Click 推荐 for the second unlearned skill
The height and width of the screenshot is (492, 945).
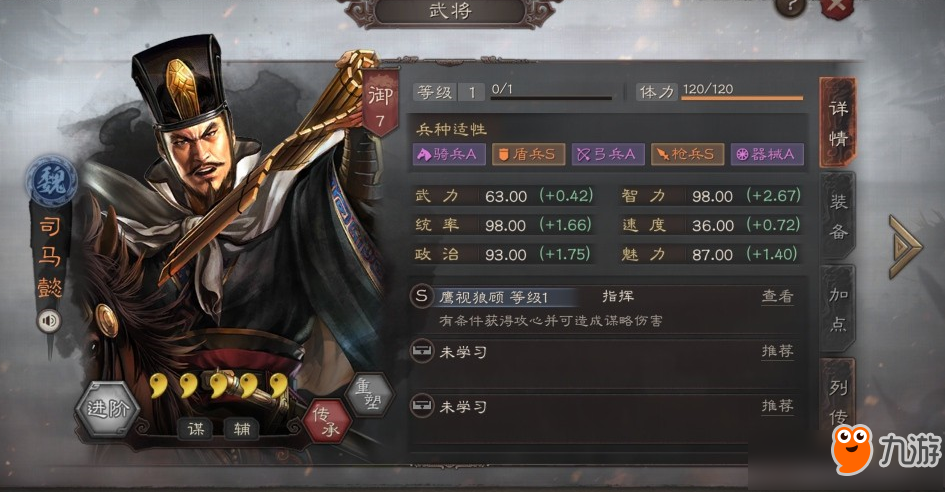777,406
